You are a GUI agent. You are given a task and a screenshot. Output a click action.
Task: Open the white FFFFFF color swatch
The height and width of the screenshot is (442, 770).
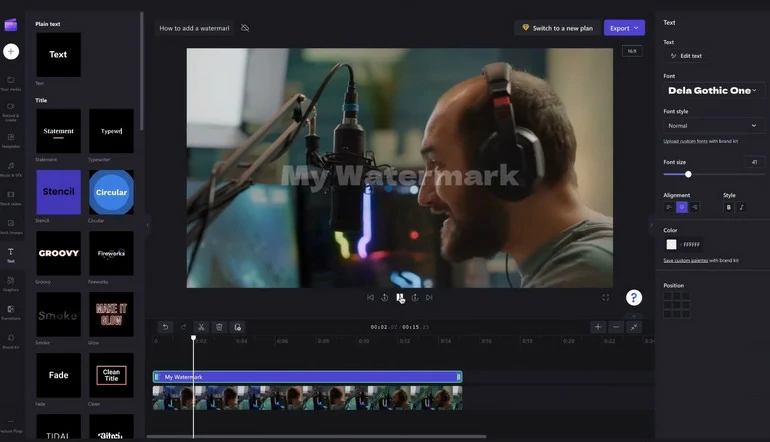pos(672,244)
